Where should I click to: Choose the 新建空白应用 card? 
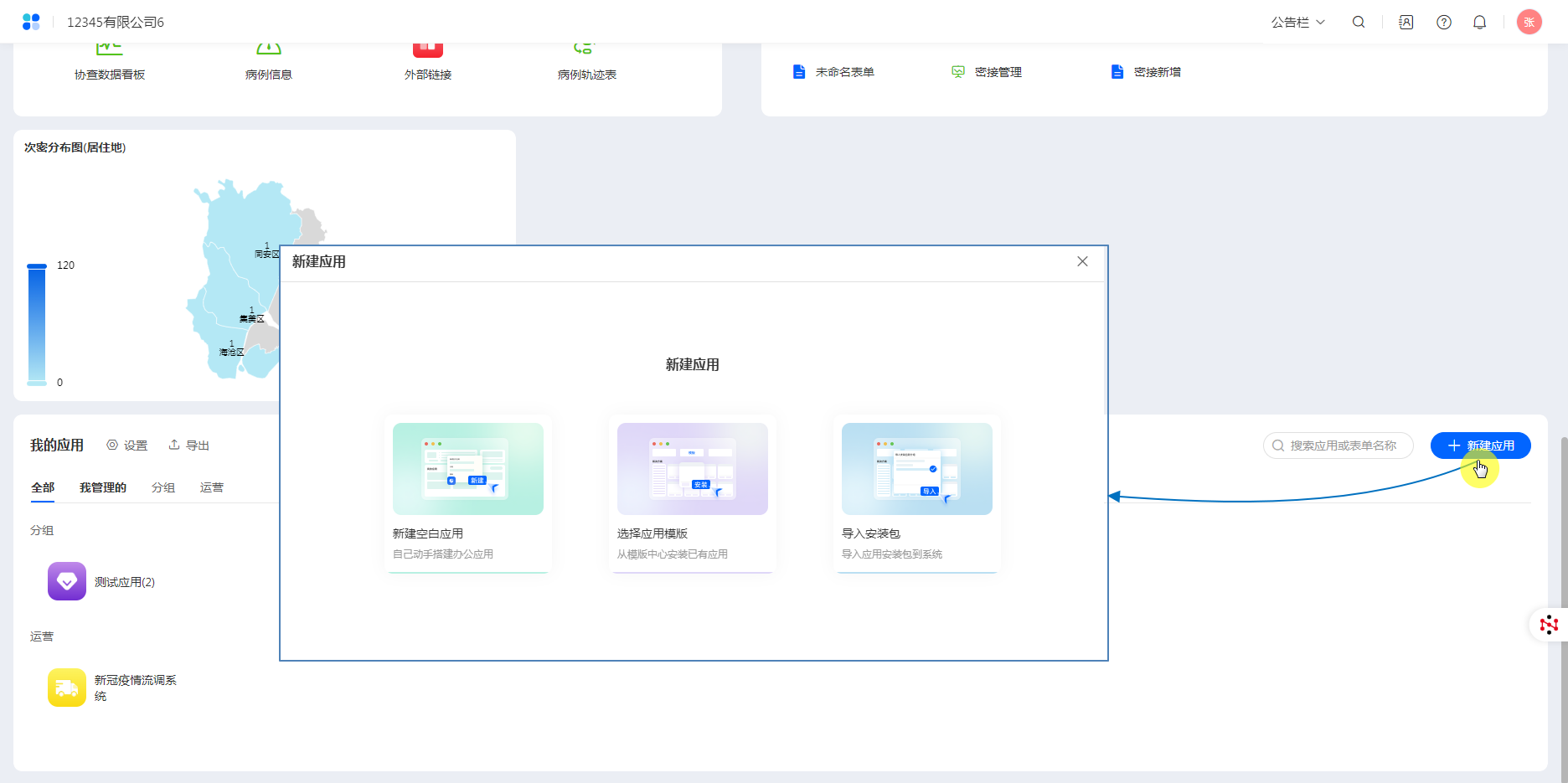[467, 494]
